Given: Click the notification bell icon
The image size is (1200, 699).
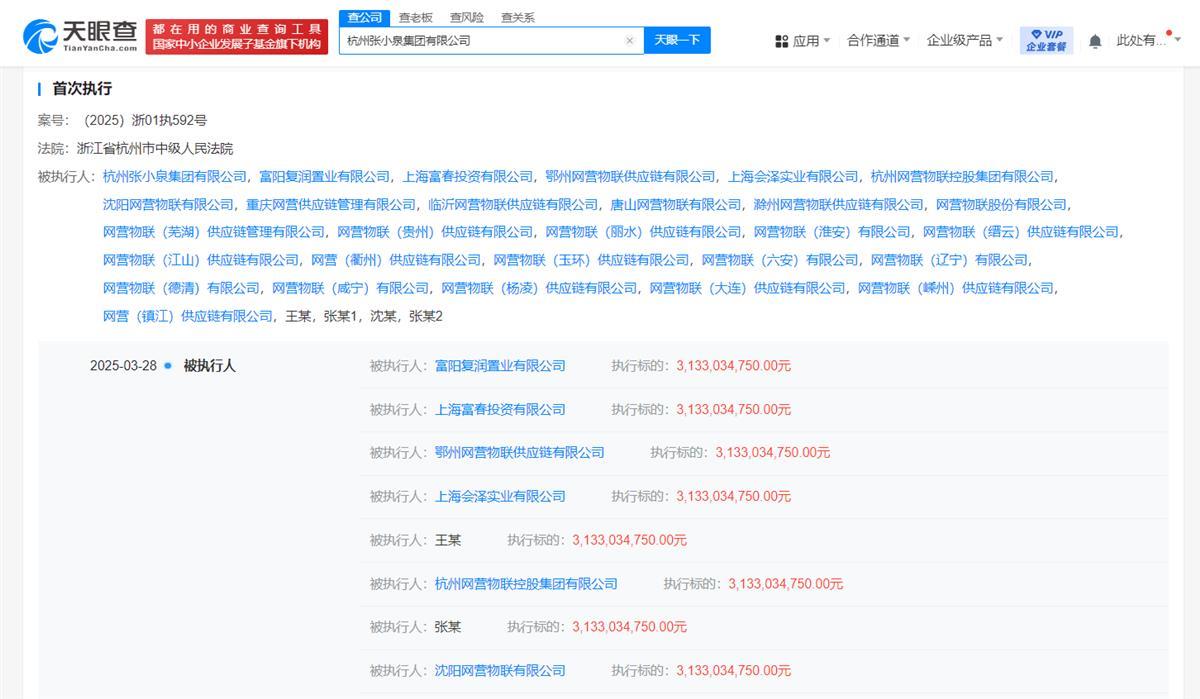Looking at the screenshot, I should click(1096, 40).
